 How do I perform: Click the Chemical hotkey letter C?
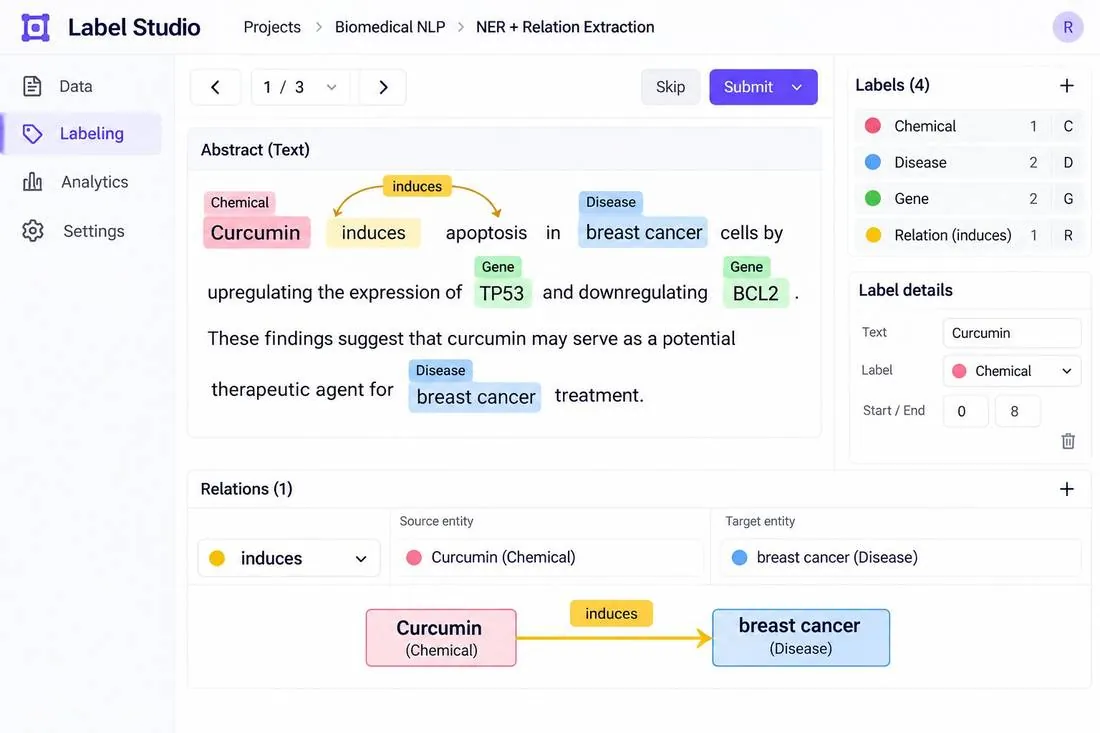click(1068, 126)
